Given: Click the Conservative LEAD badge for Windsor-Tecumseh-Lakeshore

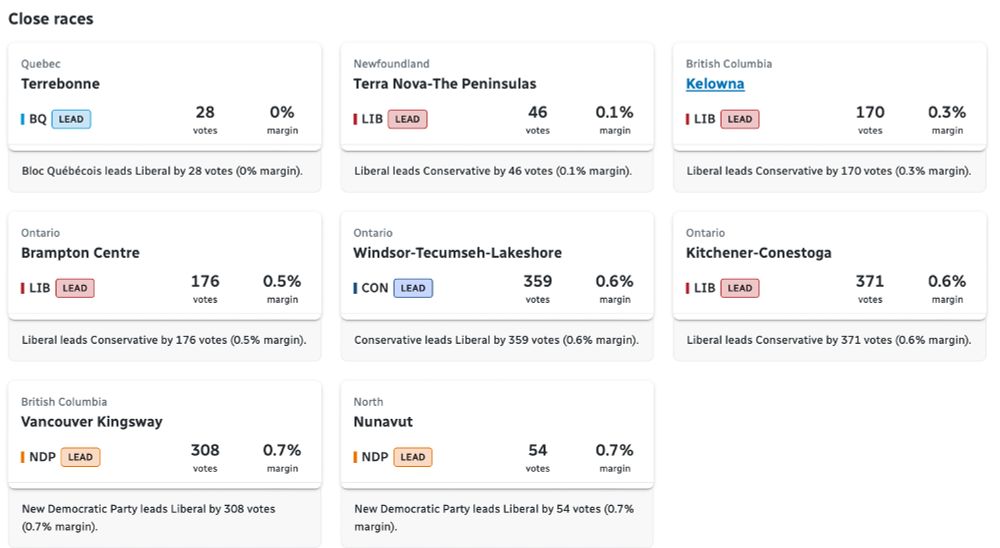Looking at the screenshot, I should point(413,288).
